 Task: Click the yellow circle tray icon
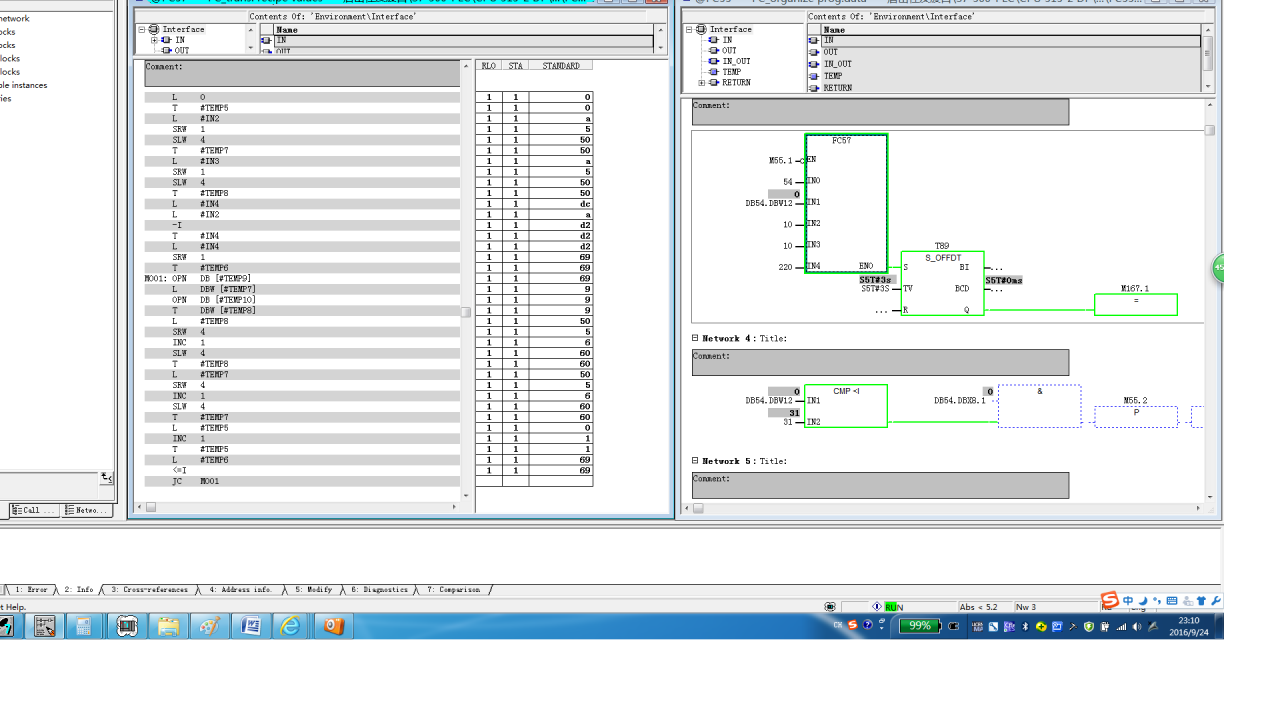pos(1041,627)
